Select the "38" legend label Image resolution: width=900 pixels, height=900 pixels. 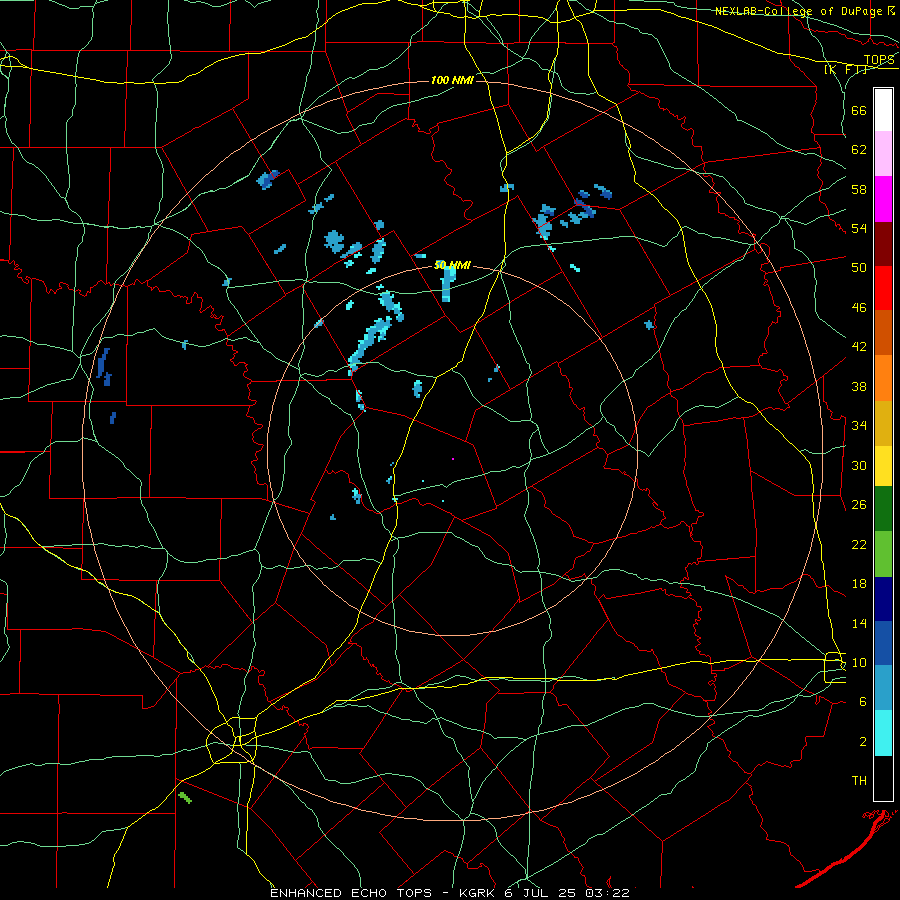pos(859,386)
